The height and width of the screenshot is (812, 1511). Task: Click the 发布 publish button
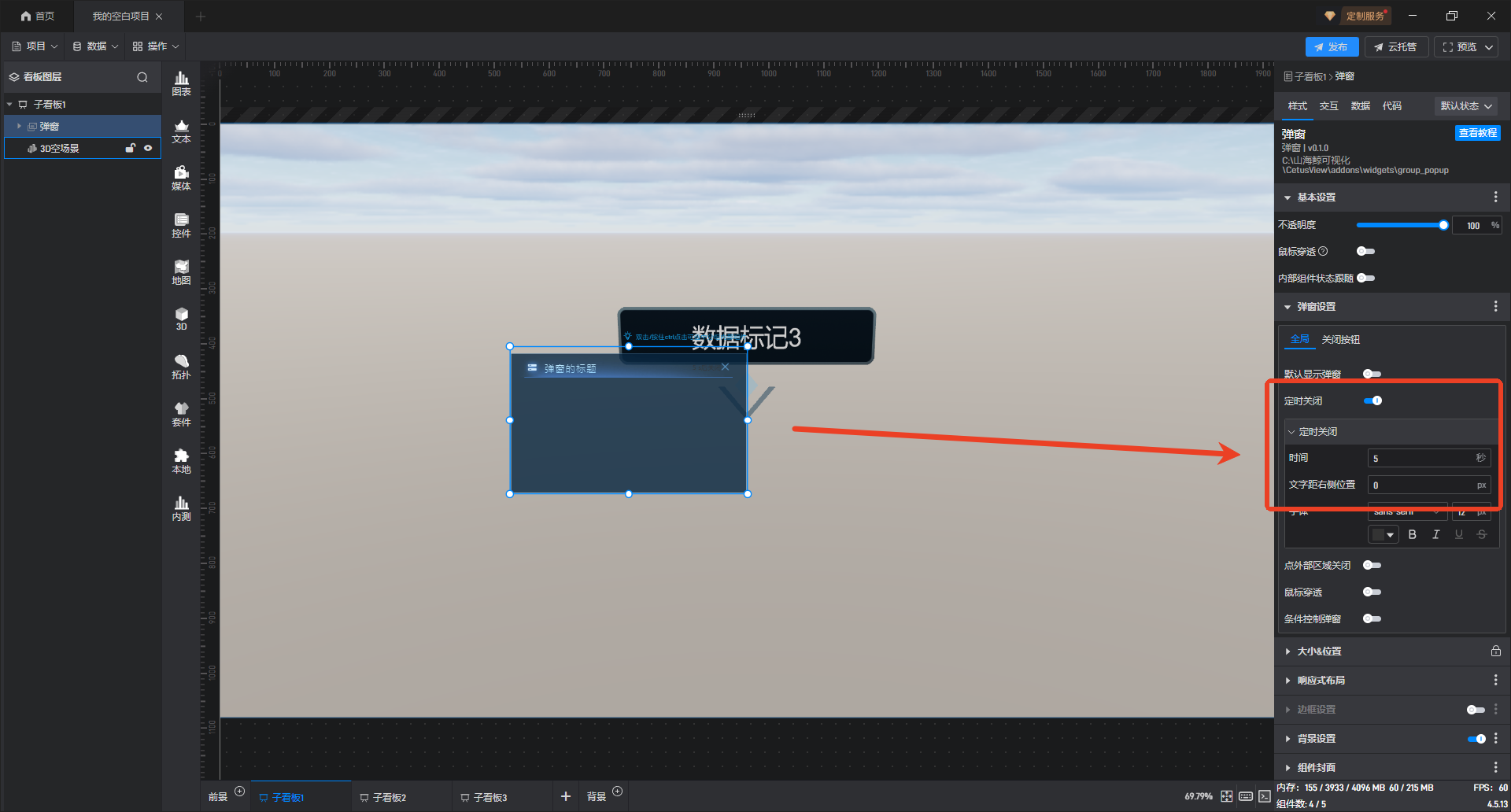point(1331,47)
